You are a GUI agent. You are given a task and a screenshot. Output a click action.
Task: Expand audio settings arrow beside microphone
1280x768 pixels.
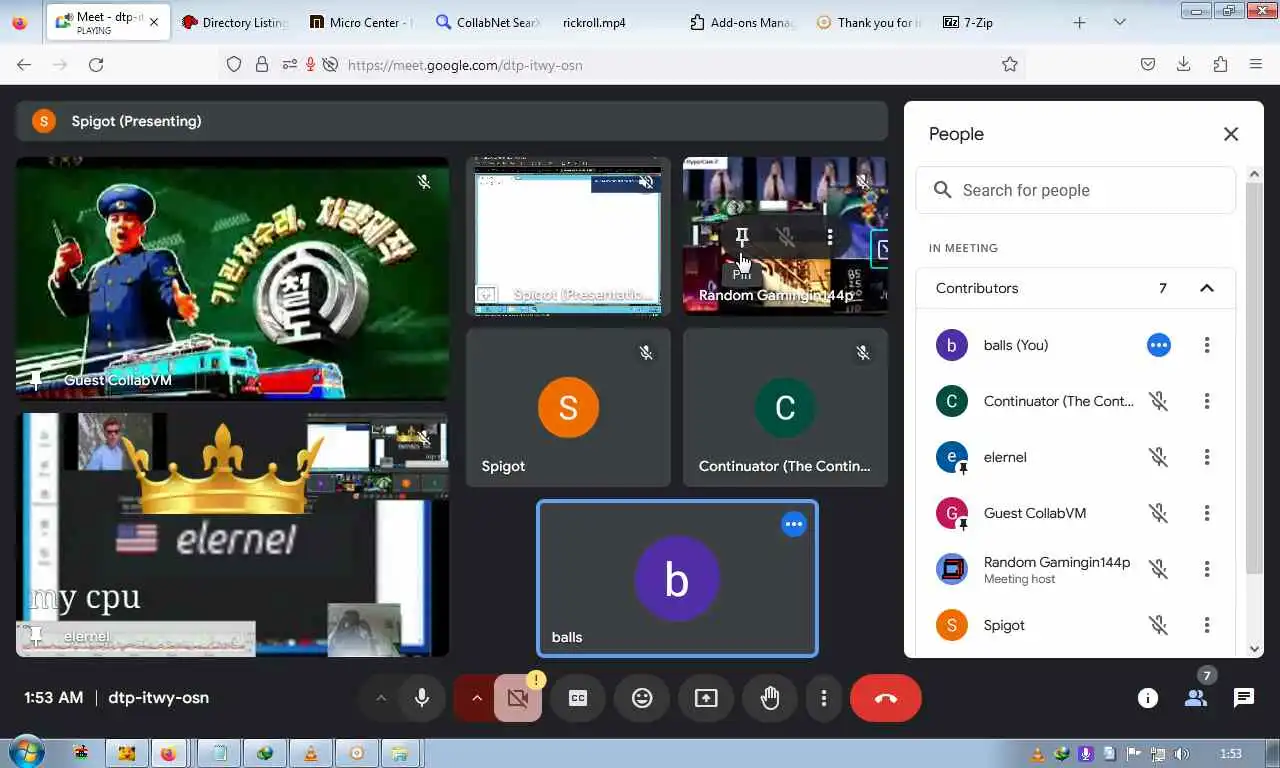[x=380, y=698]
